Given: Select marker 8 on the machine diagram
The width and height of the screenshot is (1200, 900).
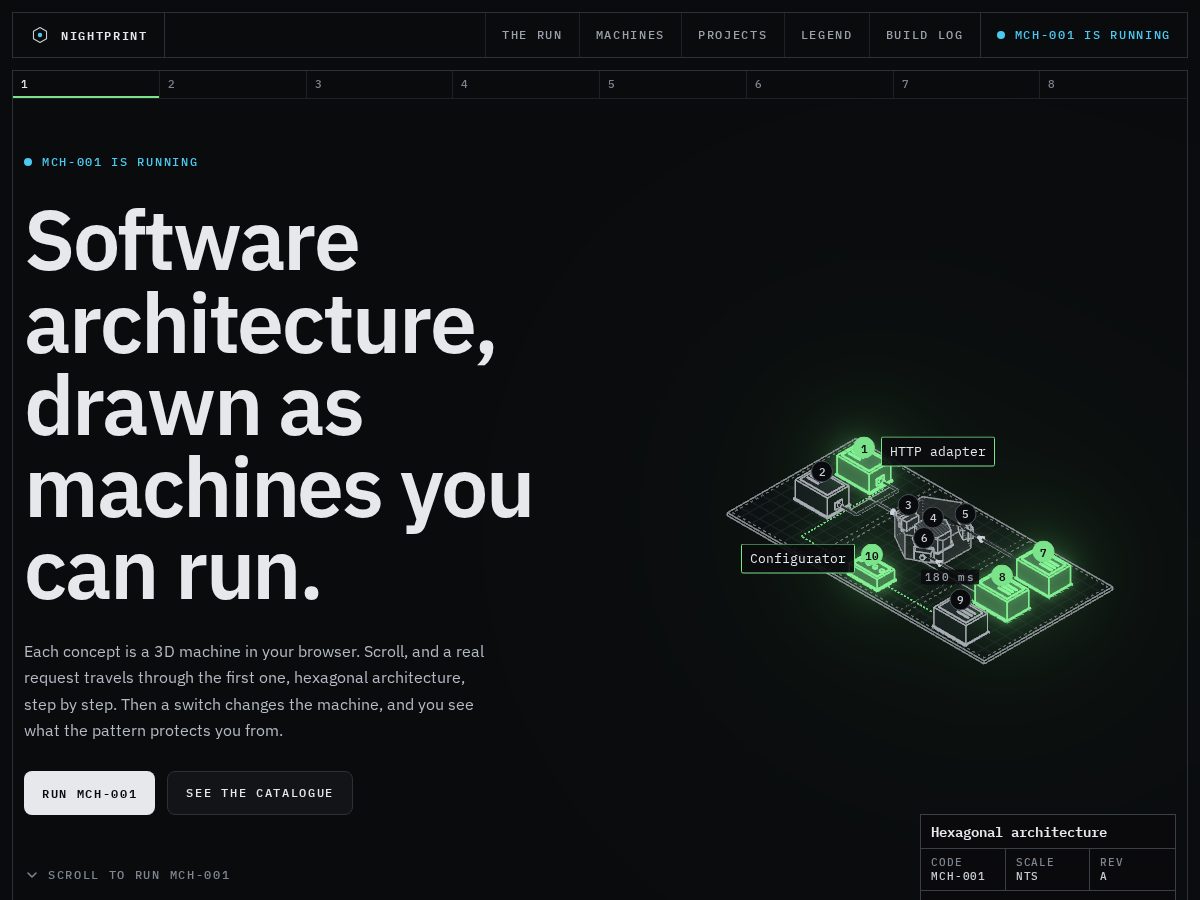Looking at the screenshot, I should pyautogui.click(x=1002, y=577).
